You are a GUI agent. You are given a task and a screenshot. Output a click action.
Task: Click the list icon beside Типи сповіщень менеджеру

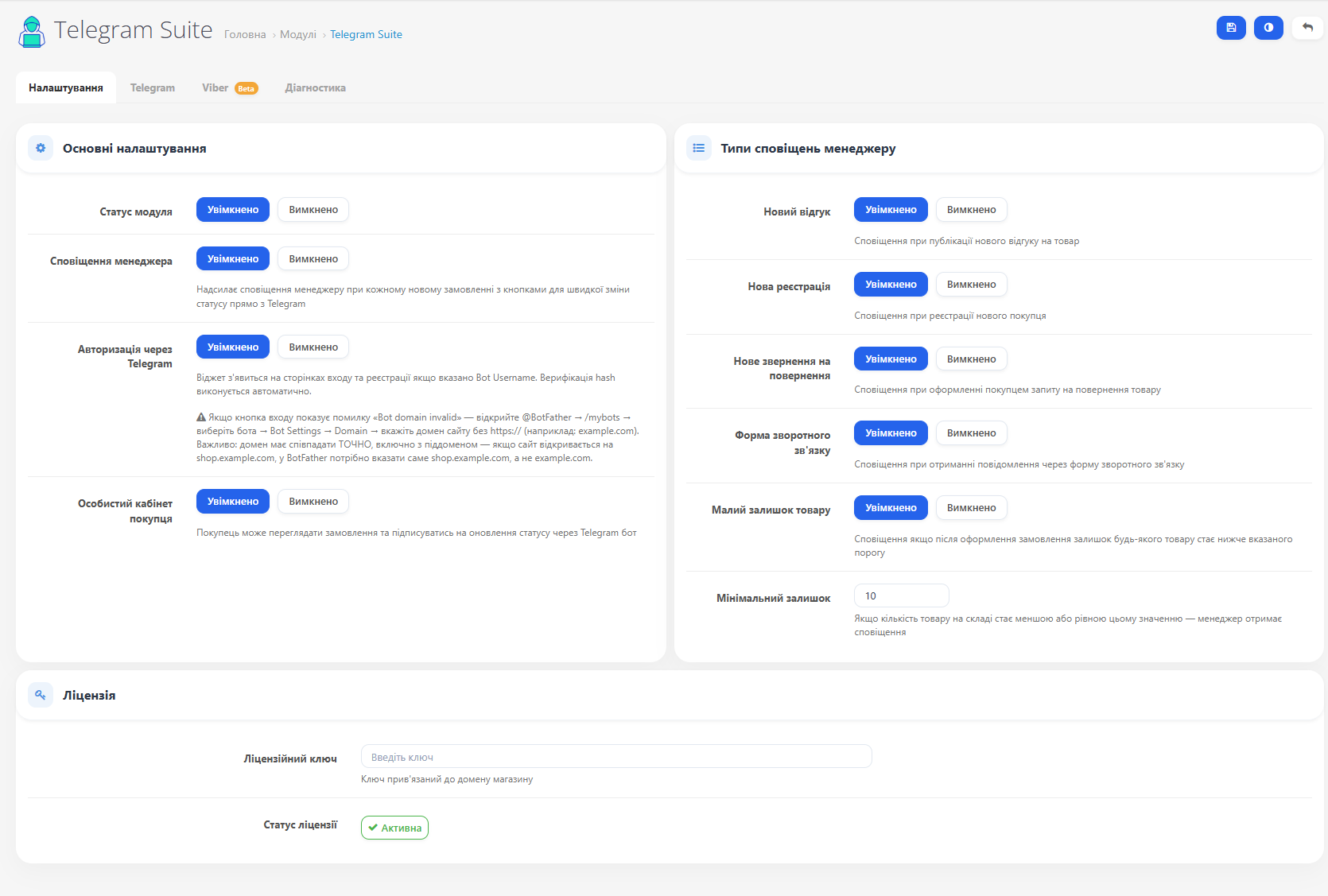699,148
